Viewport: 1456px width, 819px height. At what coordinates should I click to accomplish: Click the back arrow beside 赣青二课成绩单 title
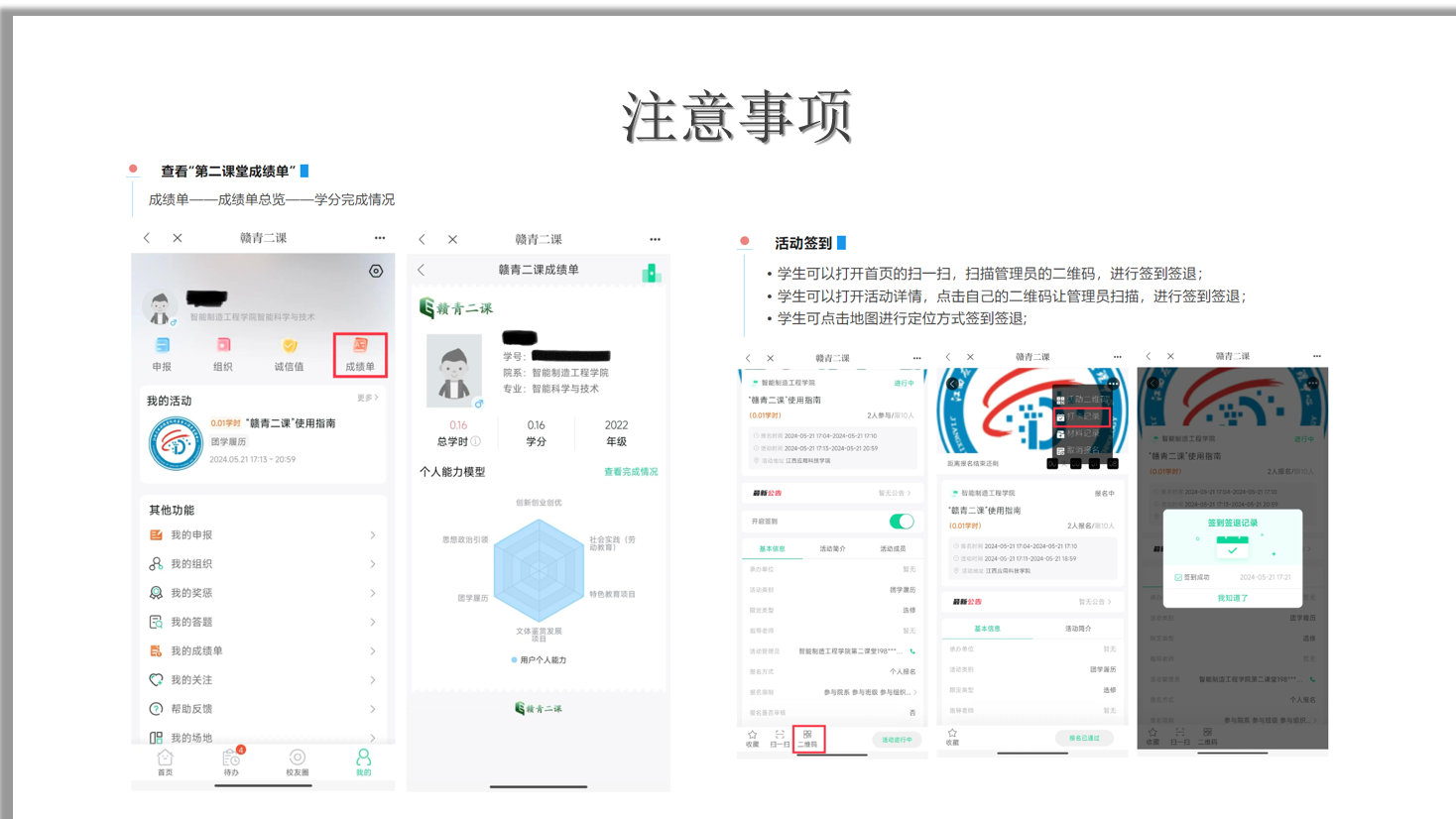[422, 270]
